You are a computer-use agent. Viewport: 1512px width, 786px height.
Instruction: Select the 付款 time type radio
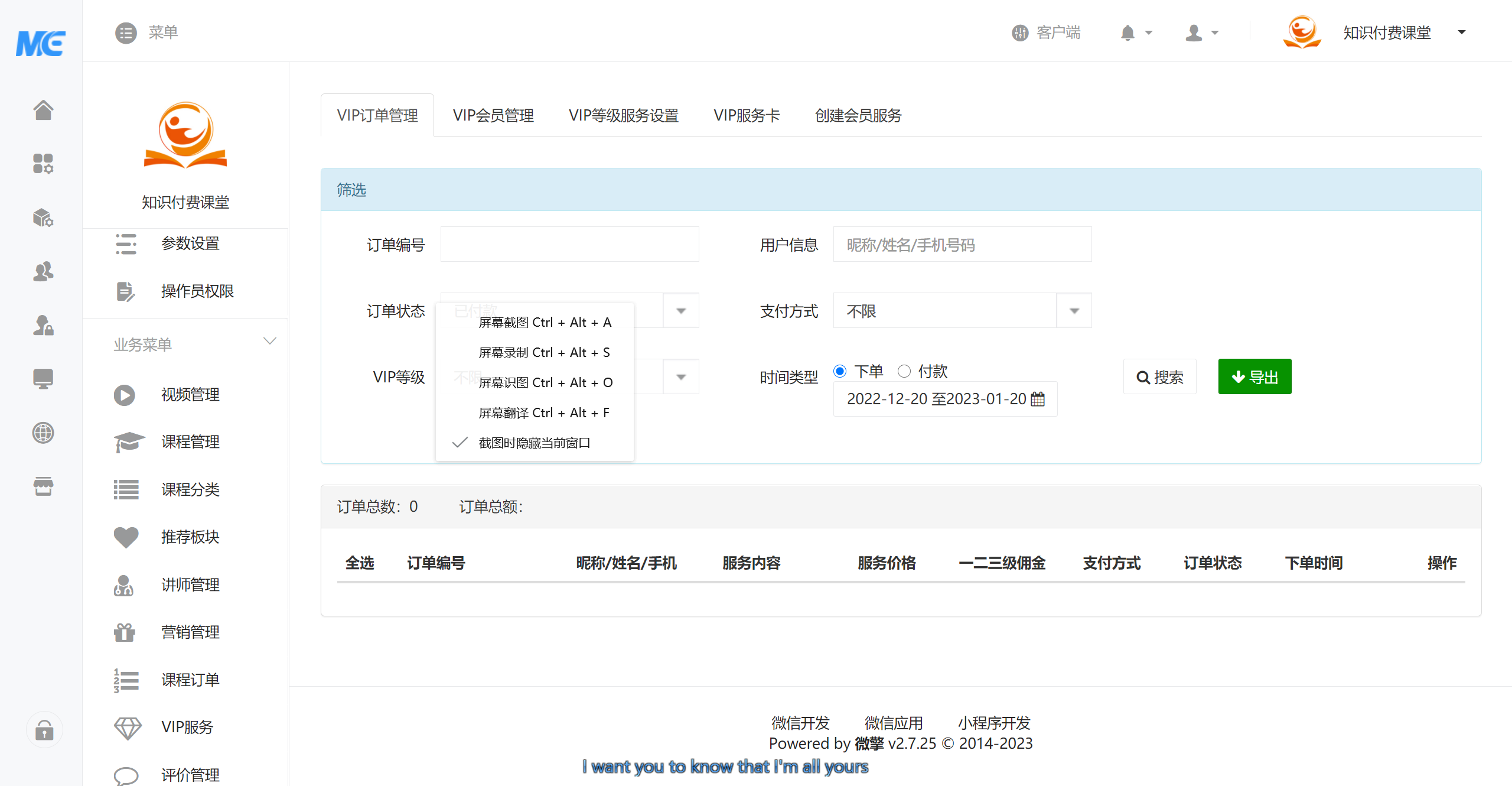904,371
